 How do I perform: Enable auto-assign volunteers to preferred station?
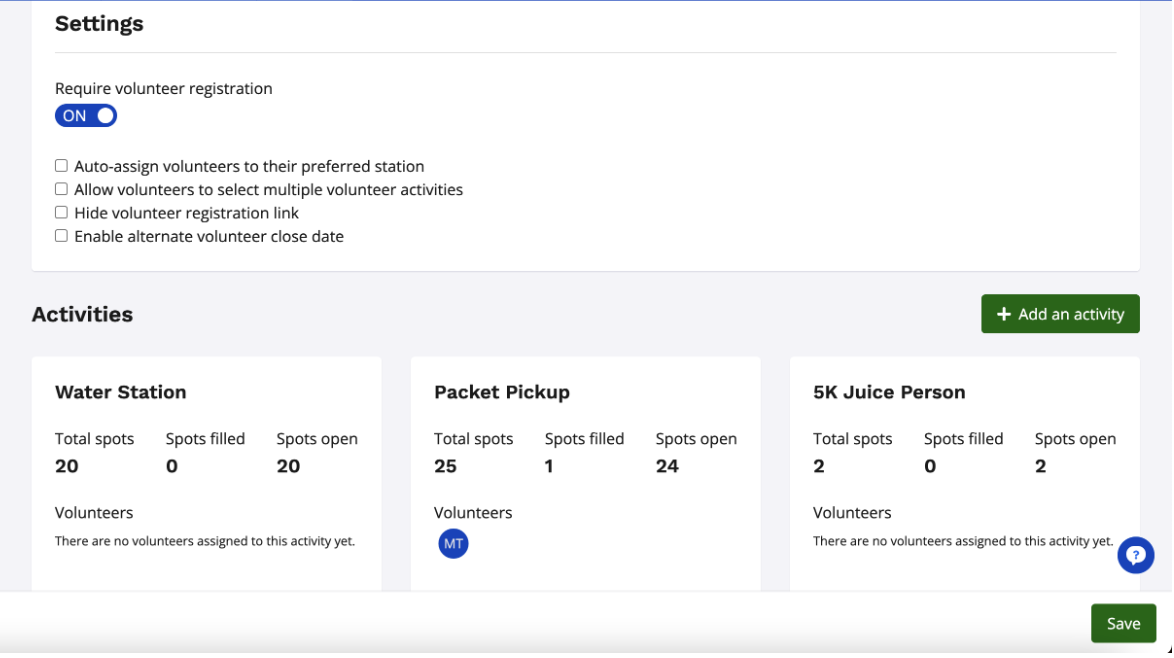pos(61,166)
